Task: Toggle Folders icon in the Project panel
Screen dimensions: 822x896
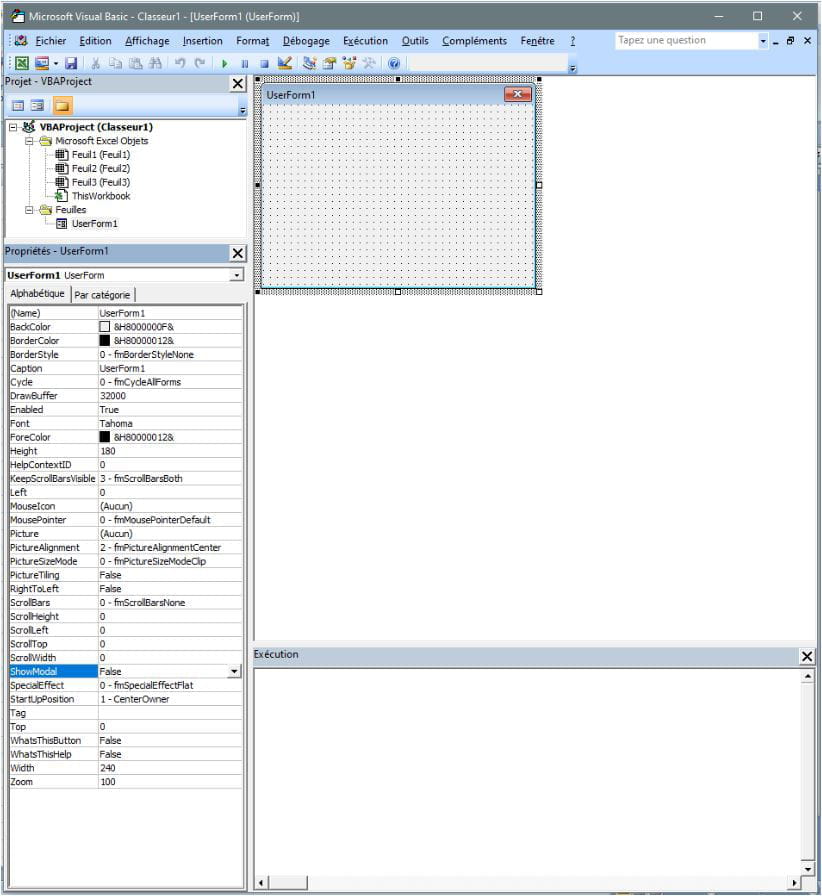Action: pyautogui.click(x=62, y=106)
